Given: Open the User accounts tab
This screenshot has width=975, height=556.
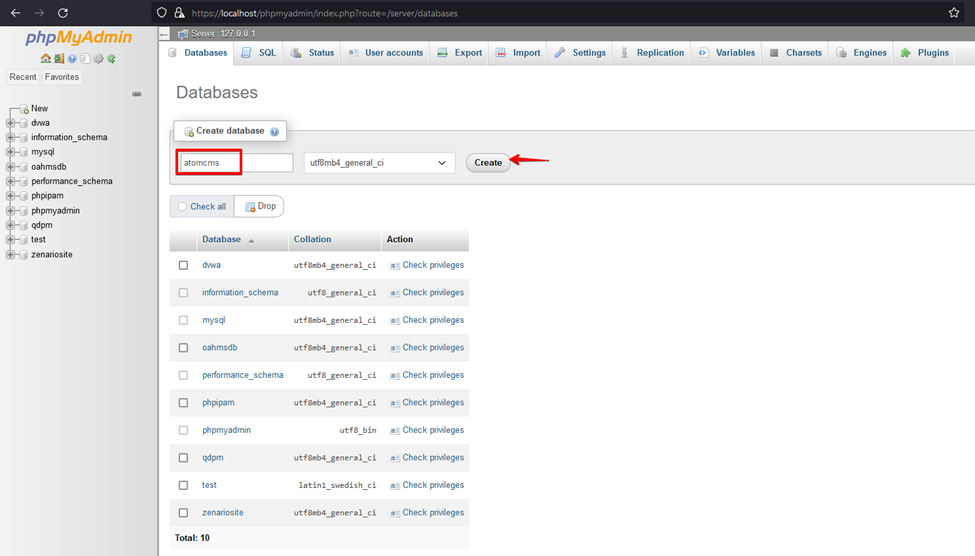Looking at the screenshot, I should click(x=386, y=53).
